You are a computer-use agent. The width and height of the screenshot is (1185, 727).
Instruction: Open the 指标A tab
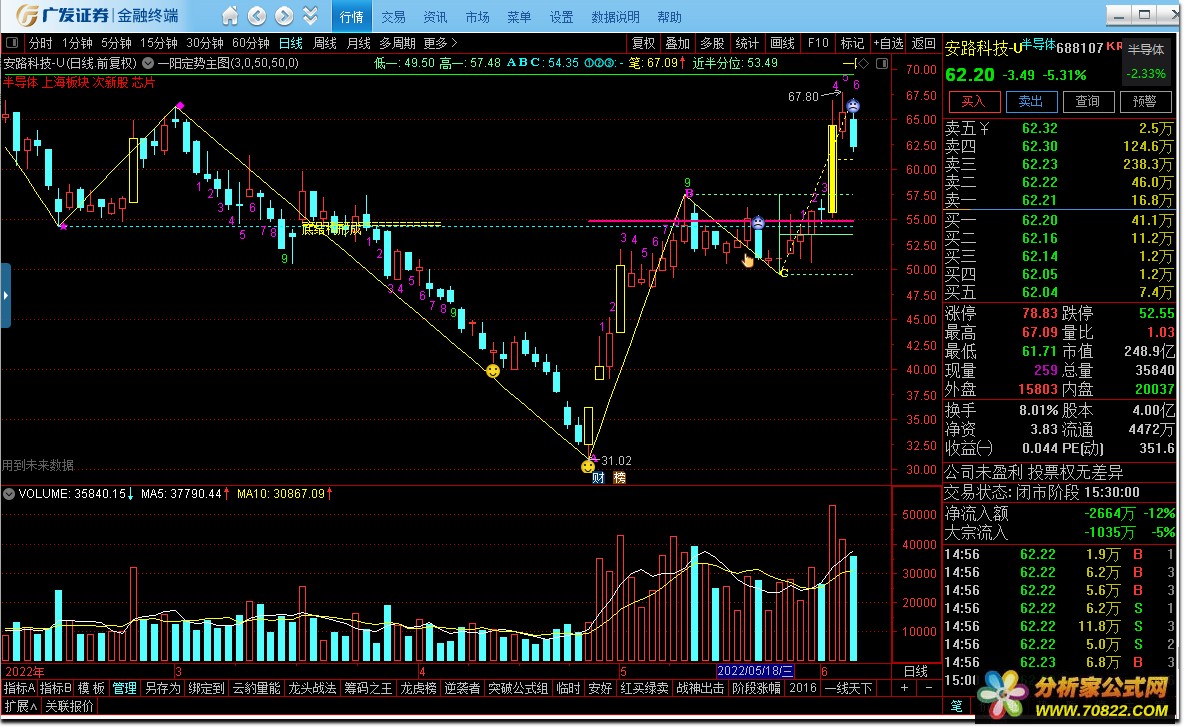[20, 688]
